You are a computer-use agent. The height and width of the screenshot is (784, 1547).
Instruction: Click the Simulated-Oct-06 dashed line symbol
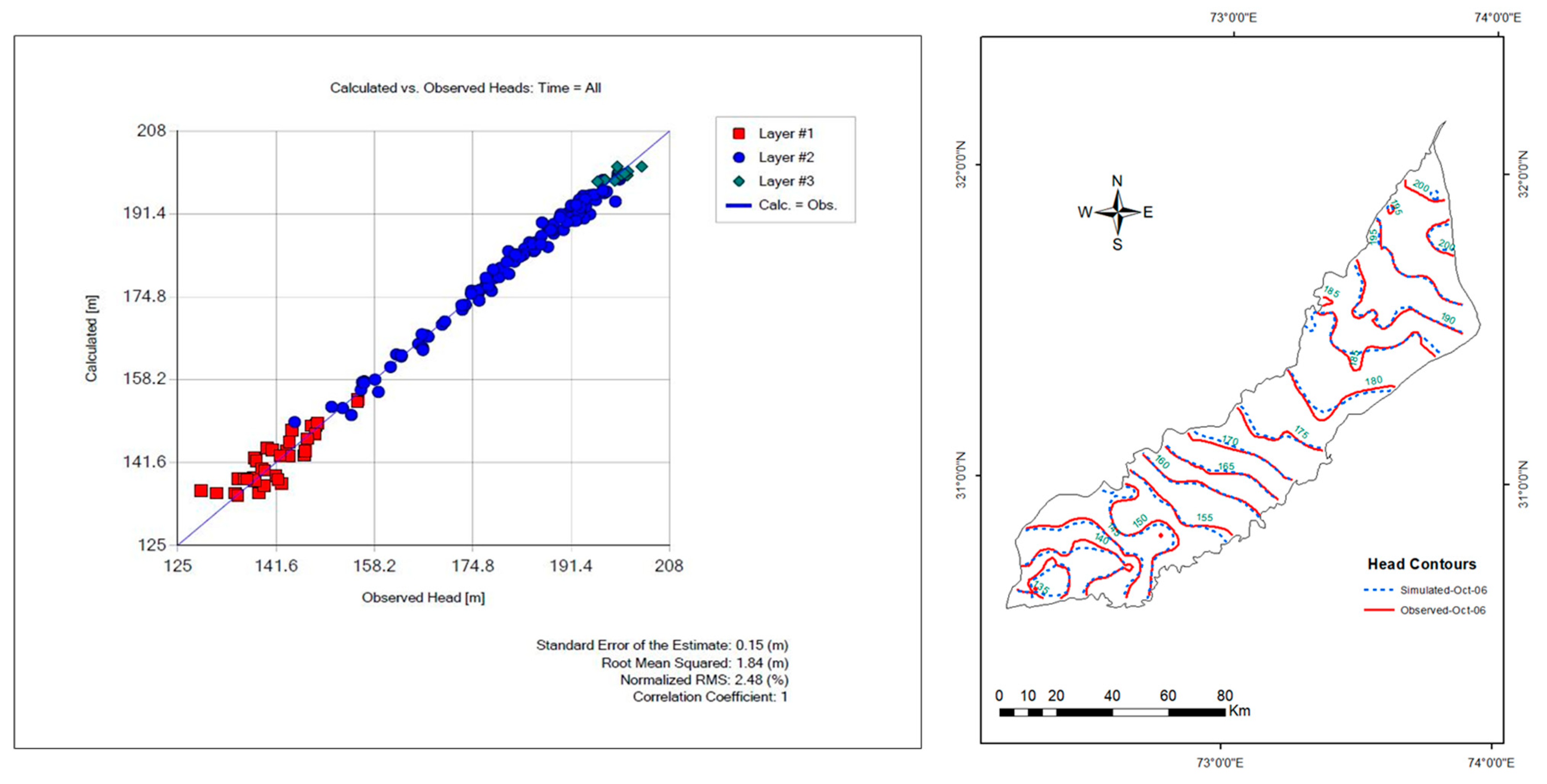tap(1378, 590)
